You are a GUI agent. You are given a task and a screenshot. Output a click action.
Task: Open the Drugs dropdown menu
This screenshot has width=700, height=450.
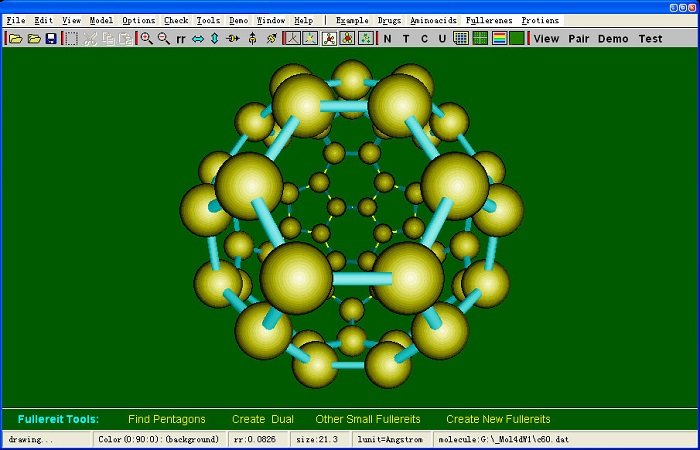click(389, 20)
